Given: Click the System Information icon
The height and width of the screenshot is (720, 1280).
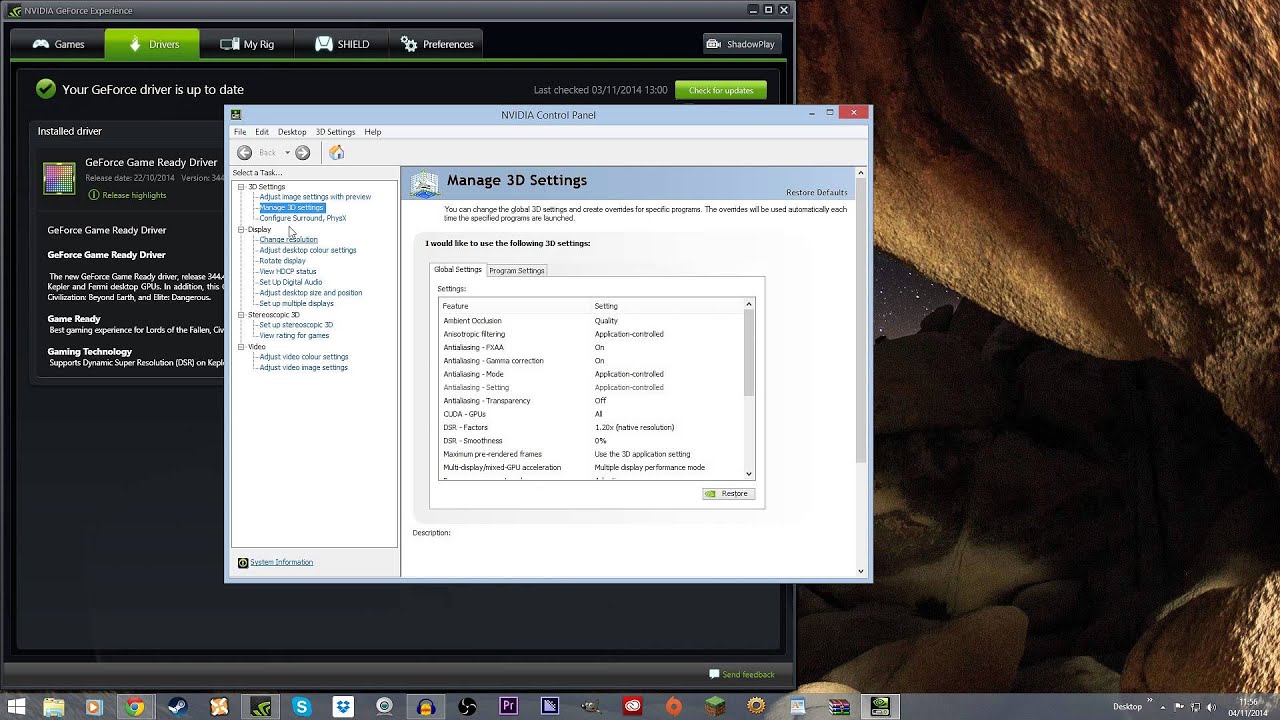Looking at the screenshot, I should tap(243, 563).
